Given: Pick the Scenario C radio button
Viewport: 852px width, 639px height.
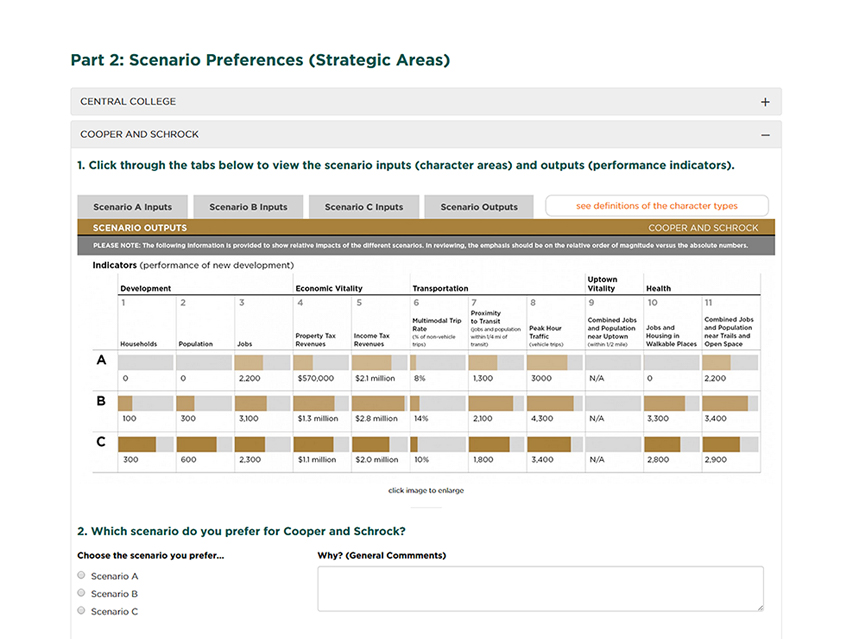Looking at the screenshot, I should click(x=82, y=611).
